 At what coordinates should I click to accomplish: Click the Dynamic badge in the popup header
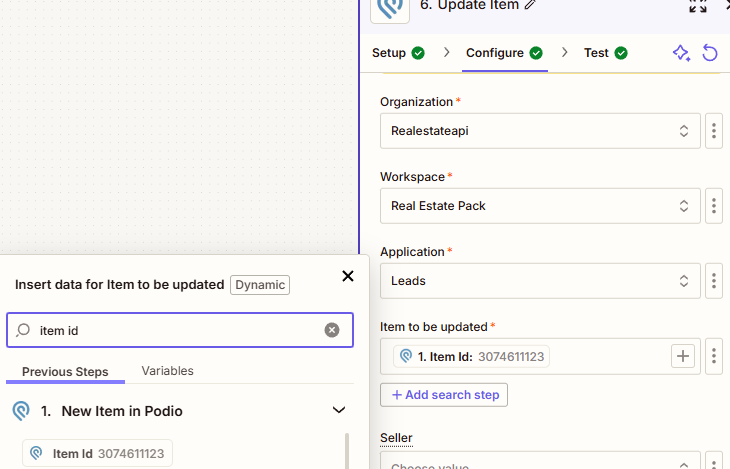pos(260,285)
